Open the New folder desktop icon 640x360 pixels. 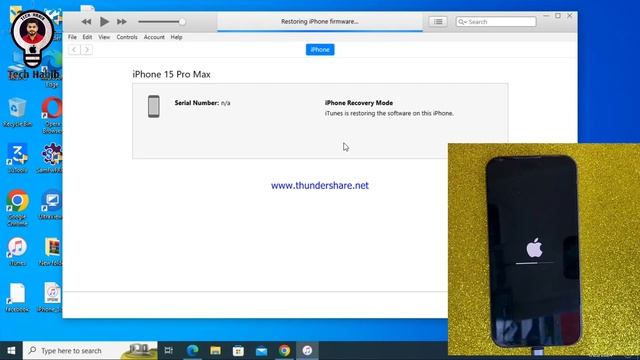[52, 252]
